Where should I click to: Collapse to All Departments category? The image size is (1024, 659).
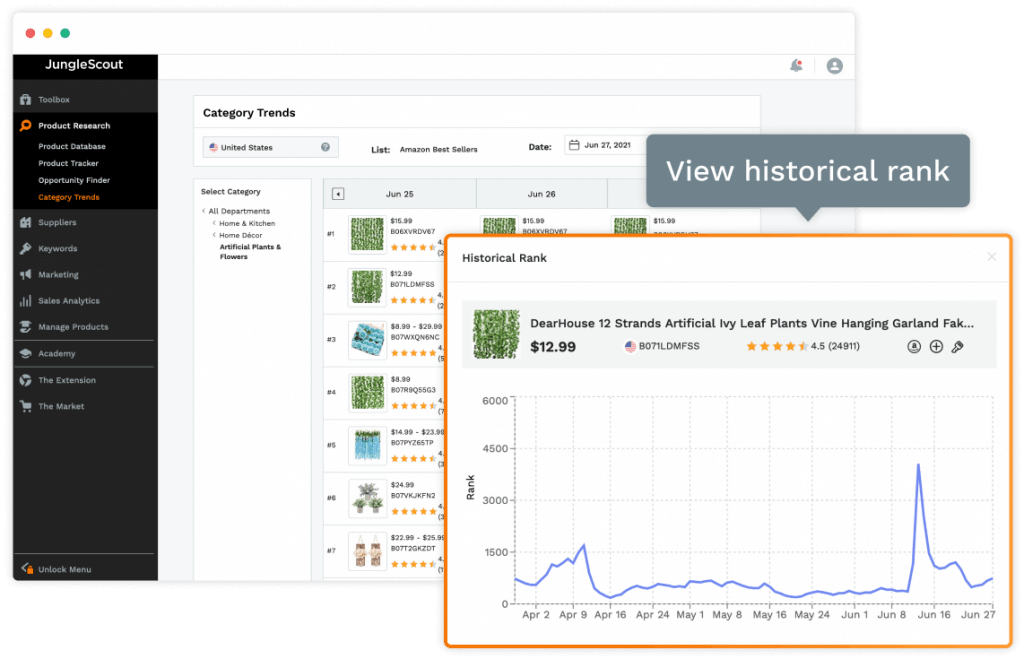tap(238, 211)
